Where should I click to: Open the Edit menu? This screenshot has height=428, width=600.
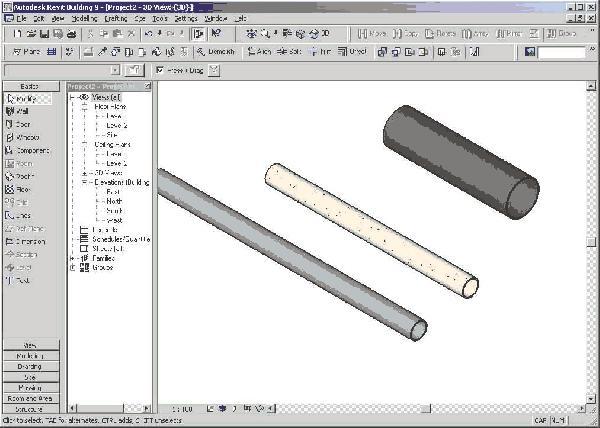pos(39,18)
